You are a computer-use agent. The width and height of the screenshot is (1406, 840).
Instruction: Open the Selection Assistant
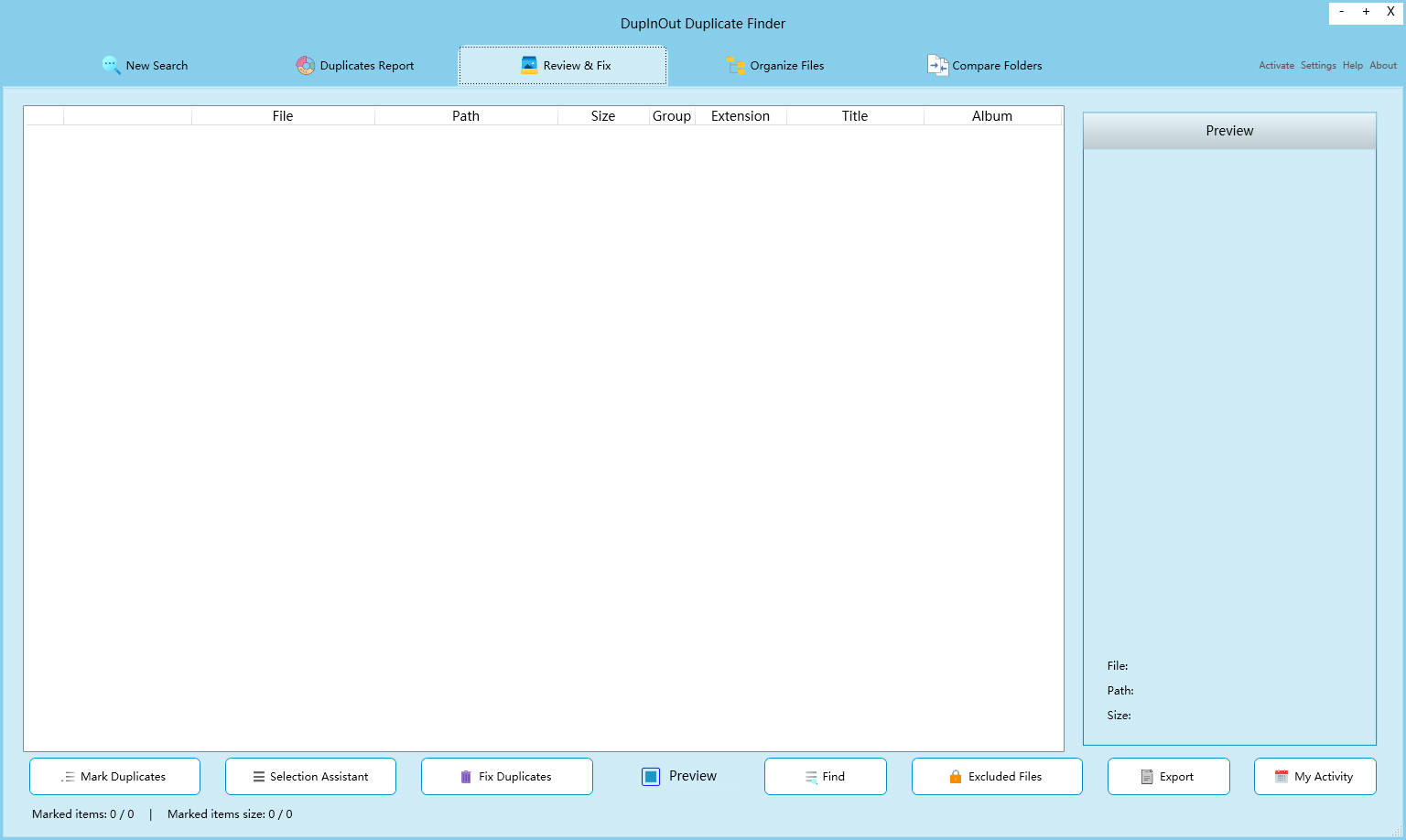(x=310, y=777)
